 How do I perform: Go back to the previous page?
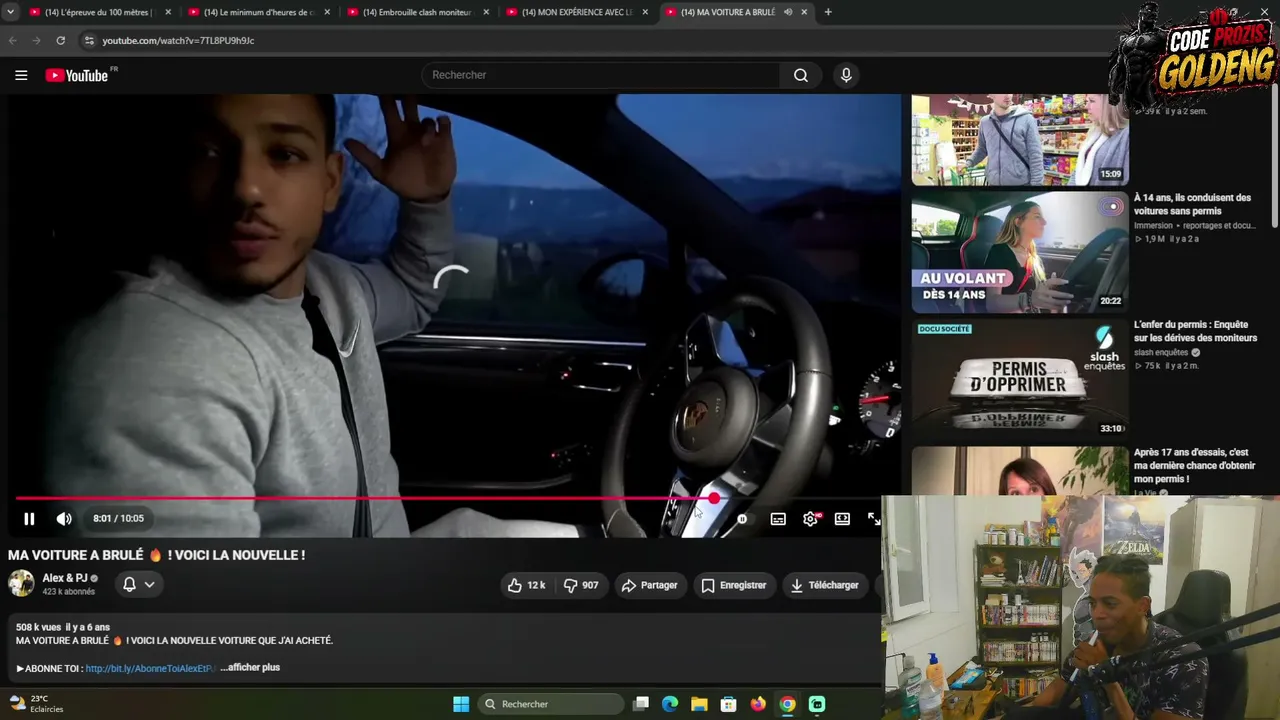(13, 40)
